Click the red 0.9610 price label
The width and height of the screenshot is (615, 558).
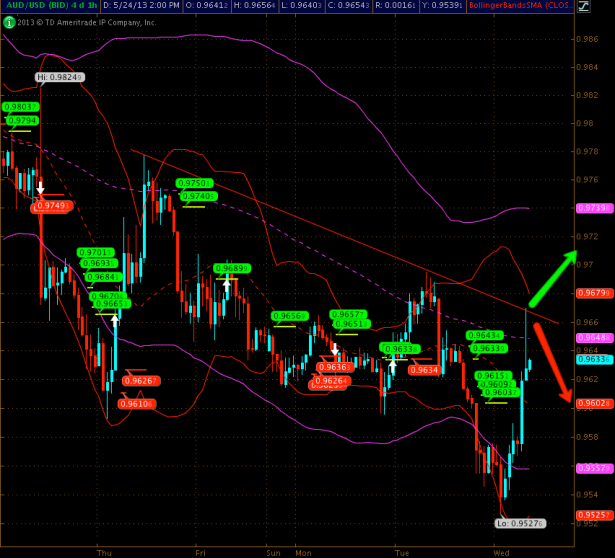(x=136, y=404)
